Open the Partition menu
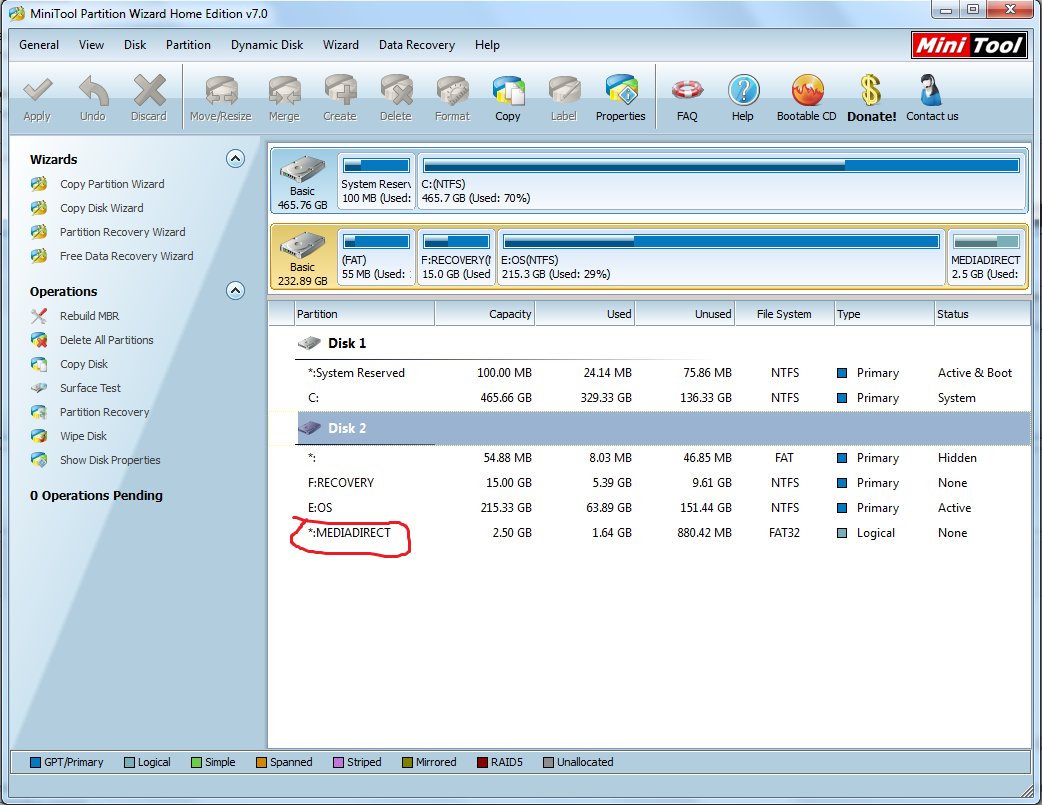1042x805 pixels. 189,45
